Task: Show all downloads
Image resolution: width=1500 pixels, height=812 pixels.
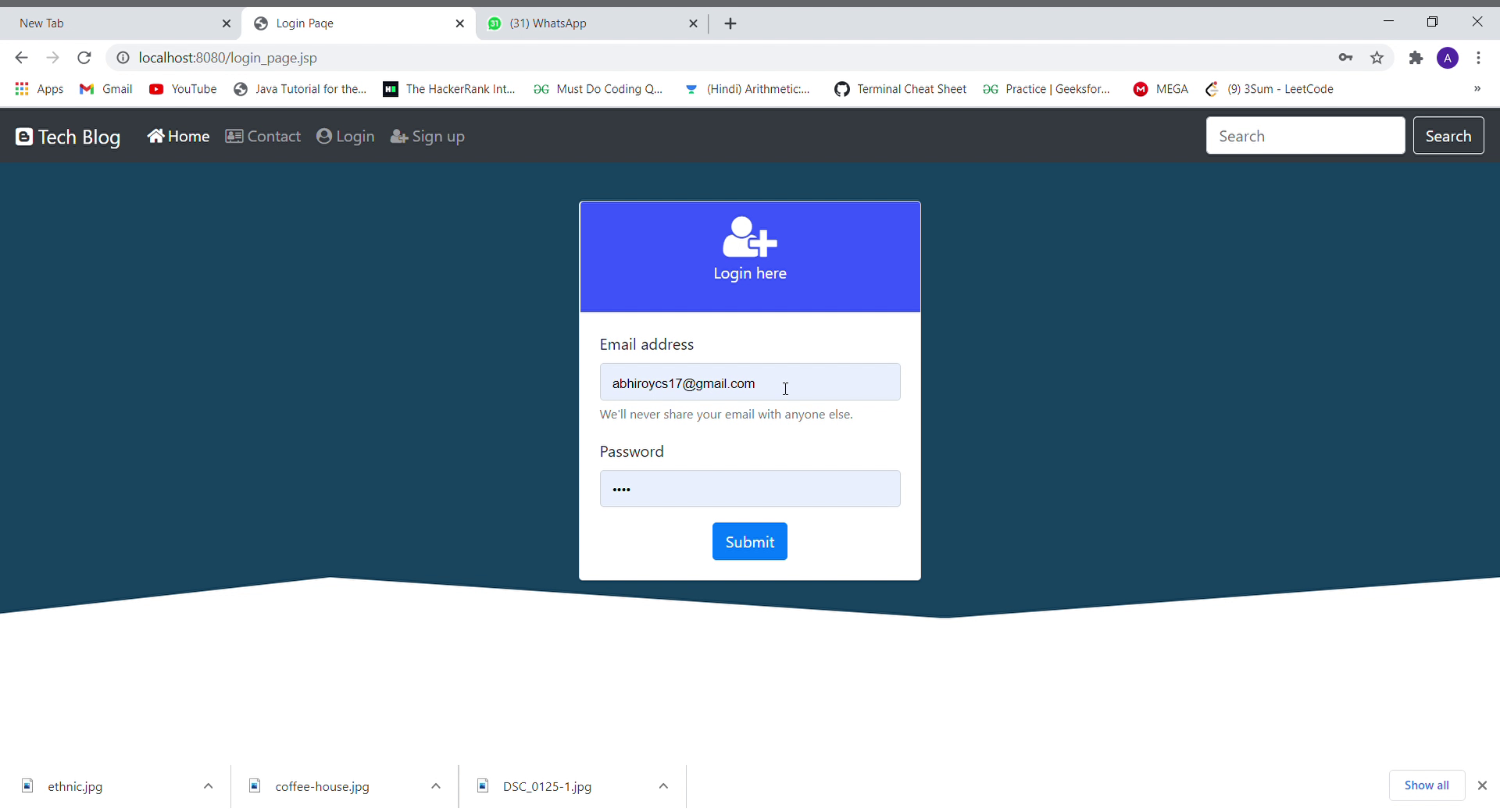Action: point(1427,785)
